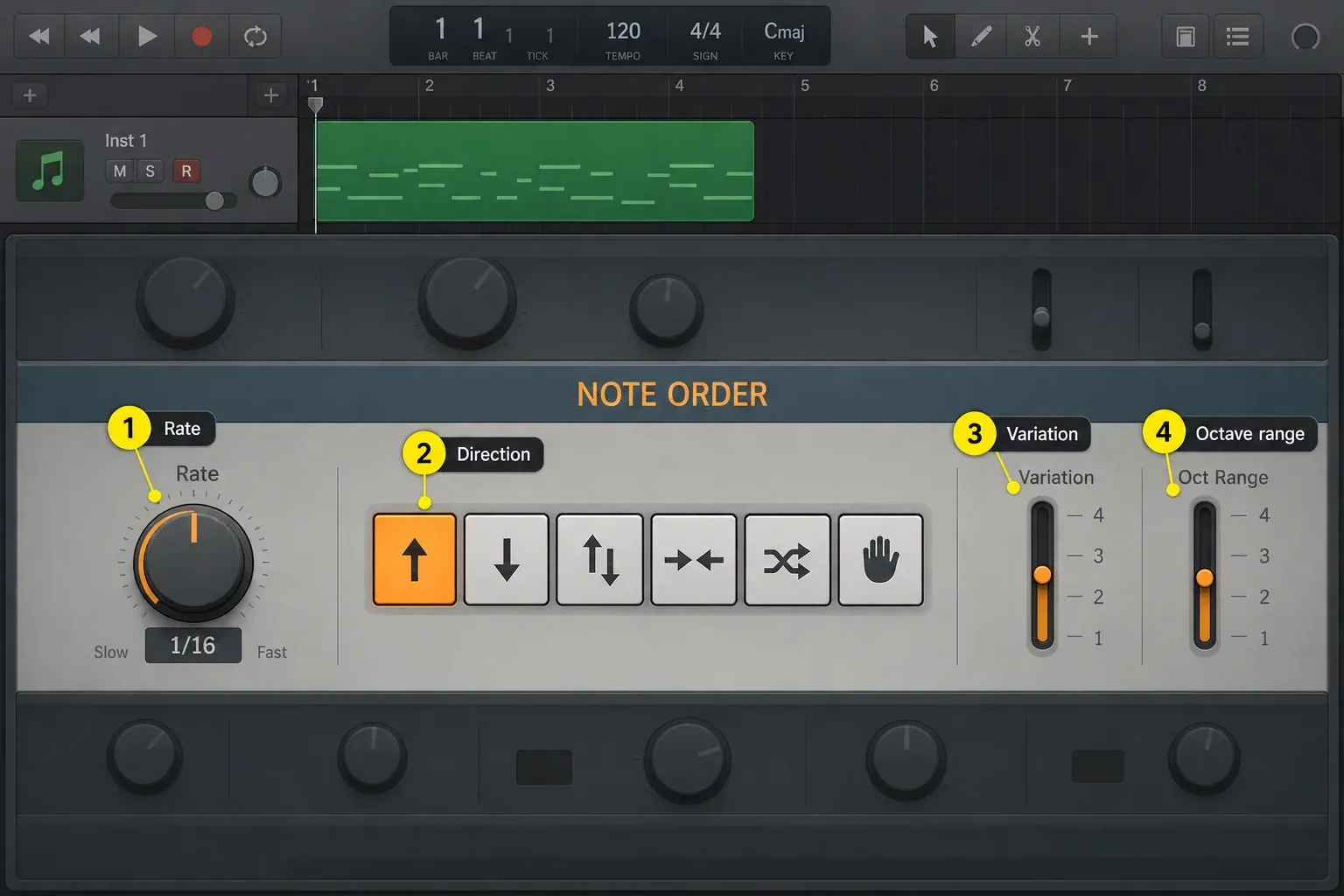This screenshot has width=1344, height=896.
Task: Click the small third knob in upper panel
Action: coord(667,310)
